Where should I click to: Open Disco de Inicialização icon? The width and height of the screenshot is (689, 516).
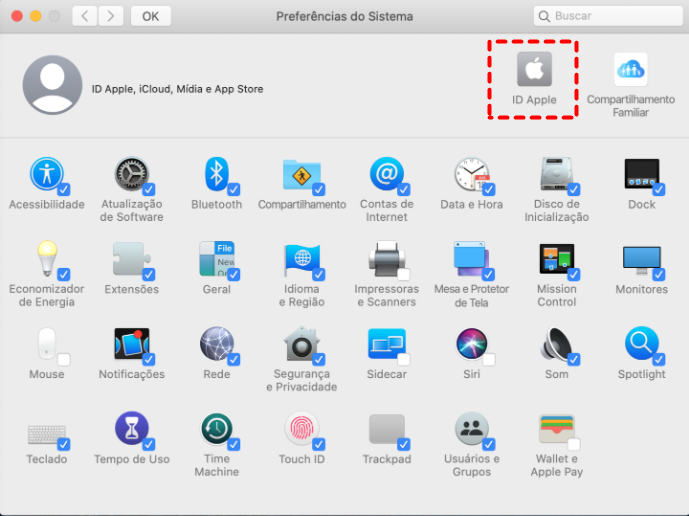556,174
